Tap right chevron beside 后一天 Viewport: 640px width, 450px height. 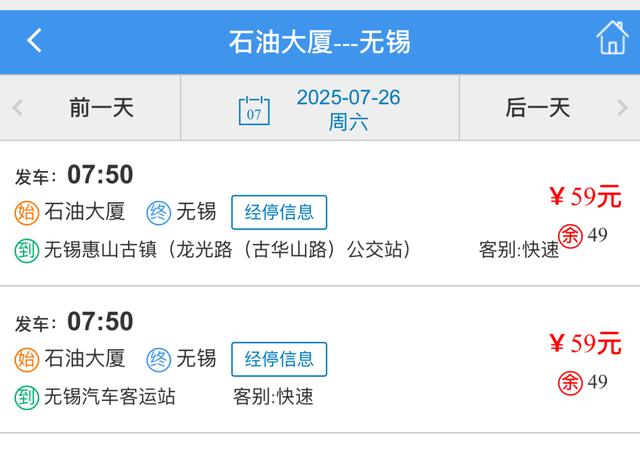click(622, 108)
